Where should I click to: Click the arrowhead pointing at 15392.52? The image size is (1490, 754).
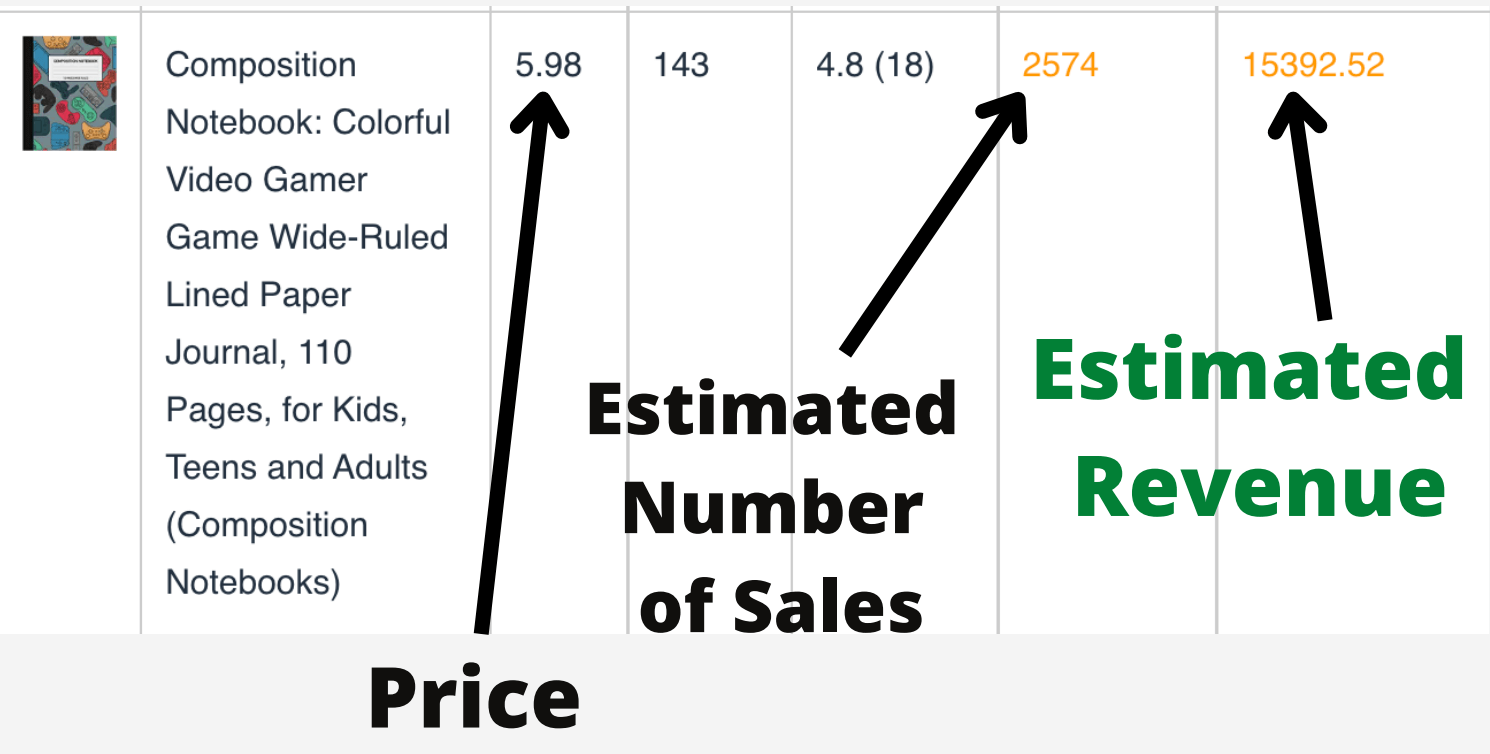(1297, 113)
